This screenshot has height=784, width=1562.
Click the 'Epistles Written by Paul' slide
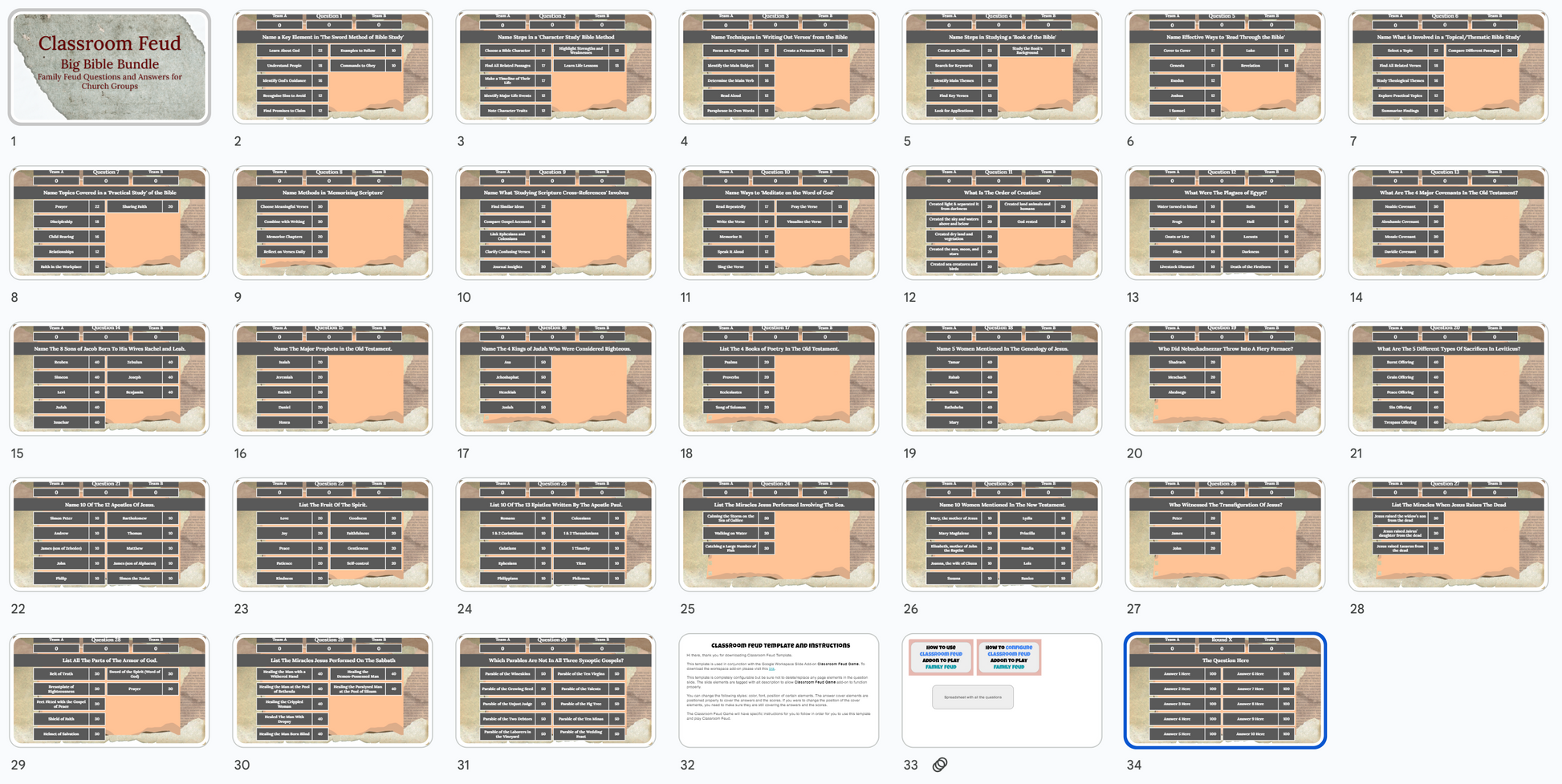click(555, 535)
